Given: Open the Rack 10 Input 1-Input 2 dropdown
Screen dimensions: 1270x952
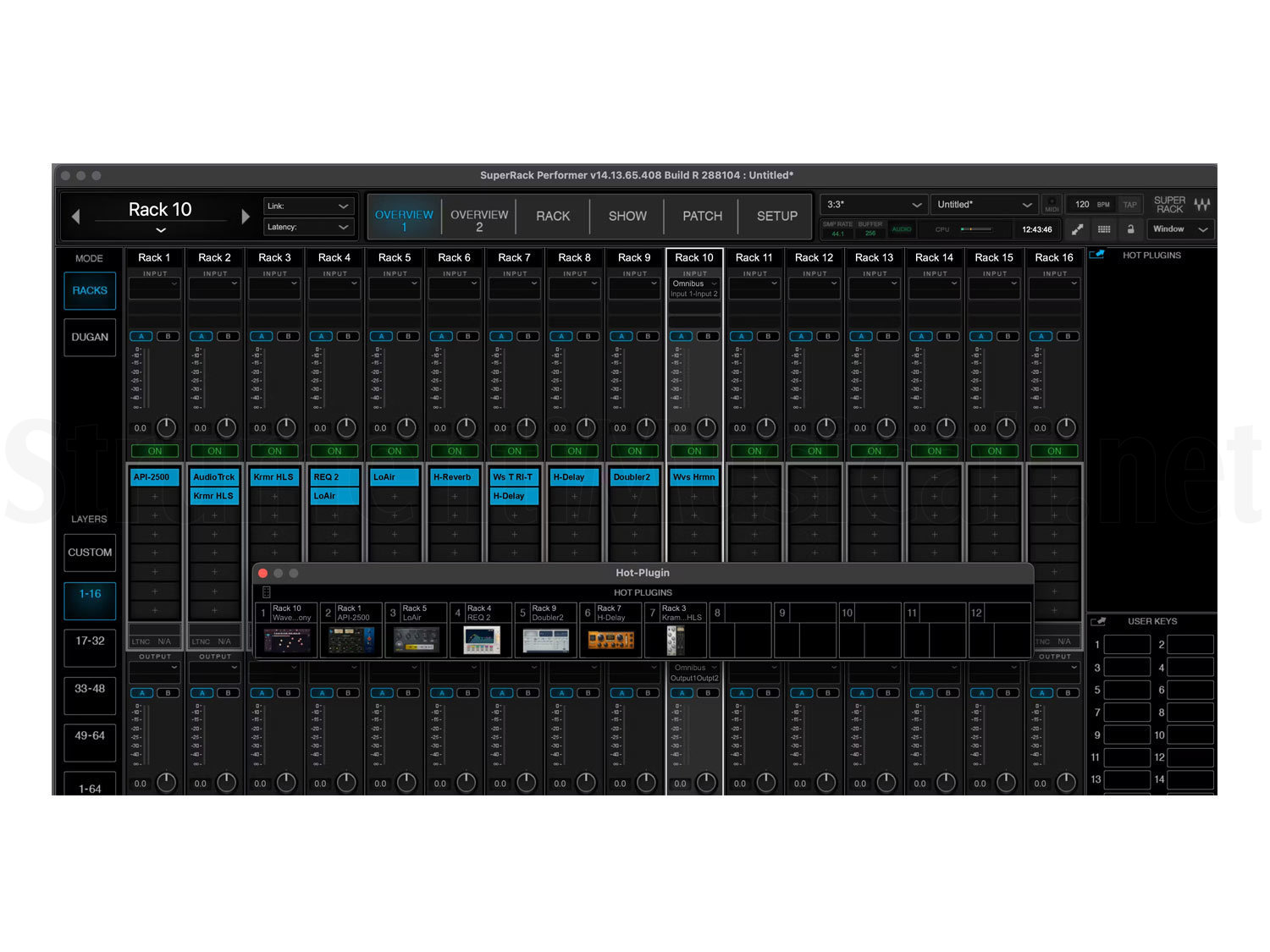Looking at the screenshot, I should pyautogui.click(x=693, y=289).
